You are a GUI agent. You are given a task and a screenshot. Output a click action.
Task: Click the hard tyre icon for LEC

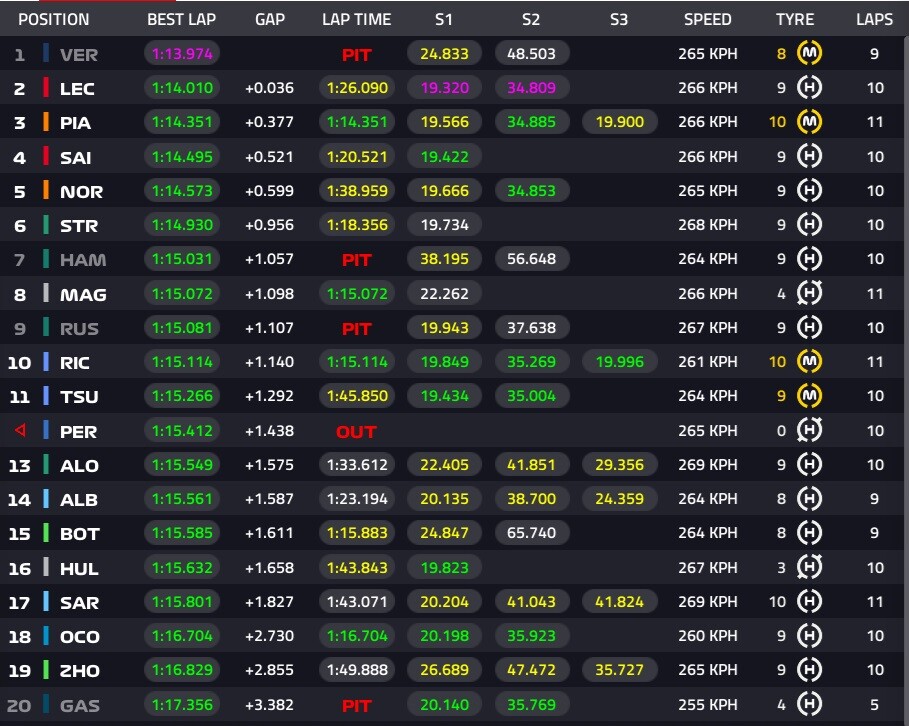click(x=809, y=88)
